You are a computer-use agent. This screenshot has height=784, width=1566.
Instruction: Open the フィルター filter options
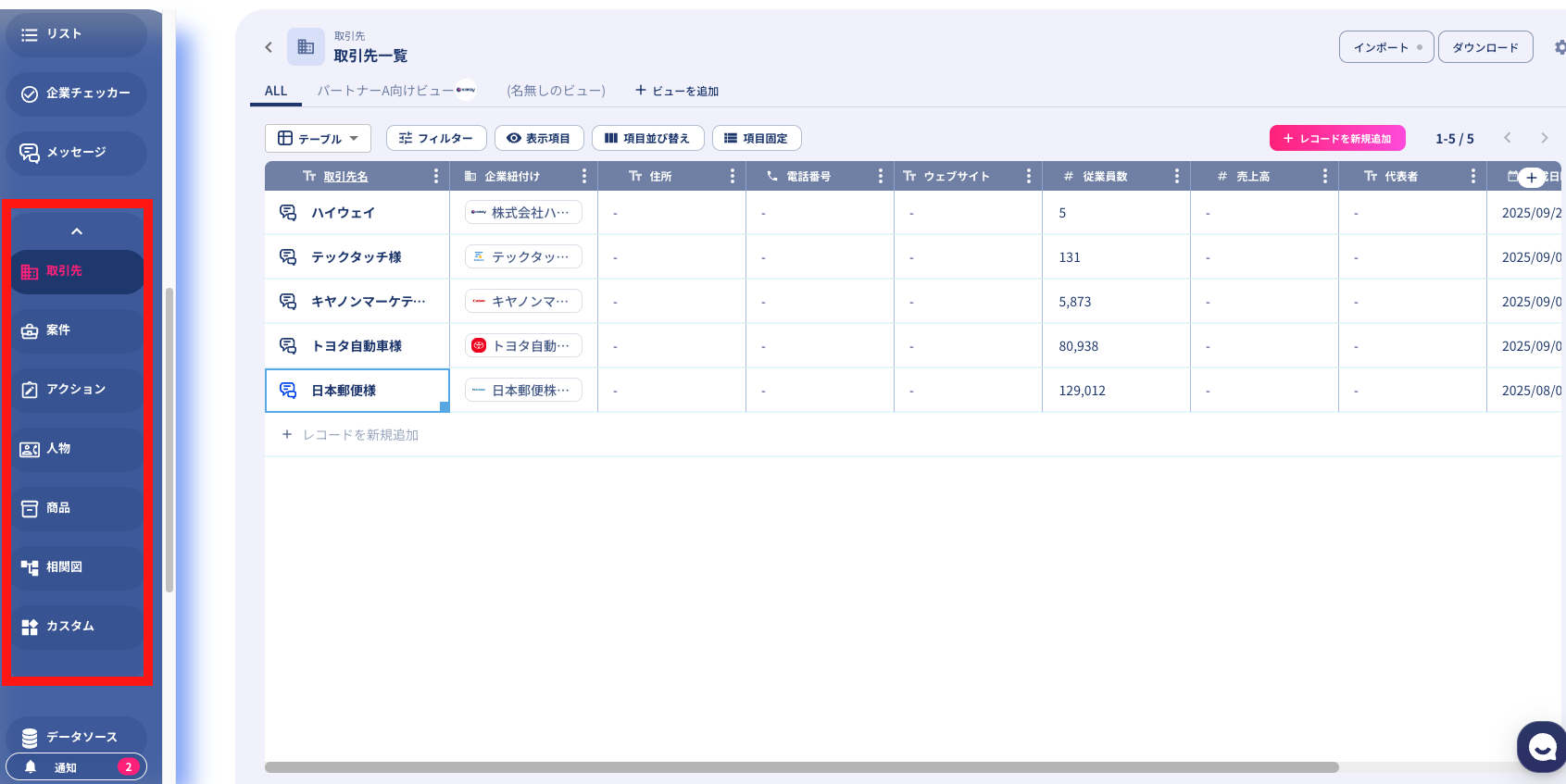pyautogui.click(x=436, y=139)
